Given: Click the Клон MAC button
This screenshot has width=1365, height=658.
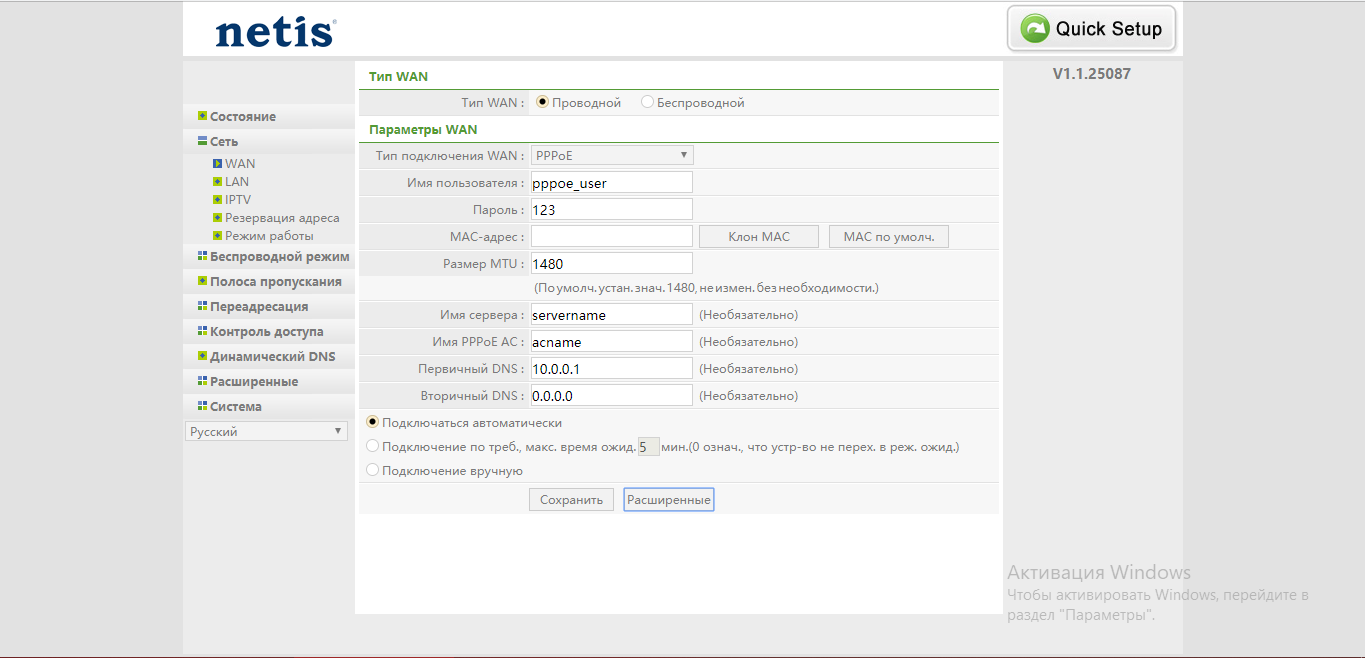Looking at the screenshot, I should (759, 236).
